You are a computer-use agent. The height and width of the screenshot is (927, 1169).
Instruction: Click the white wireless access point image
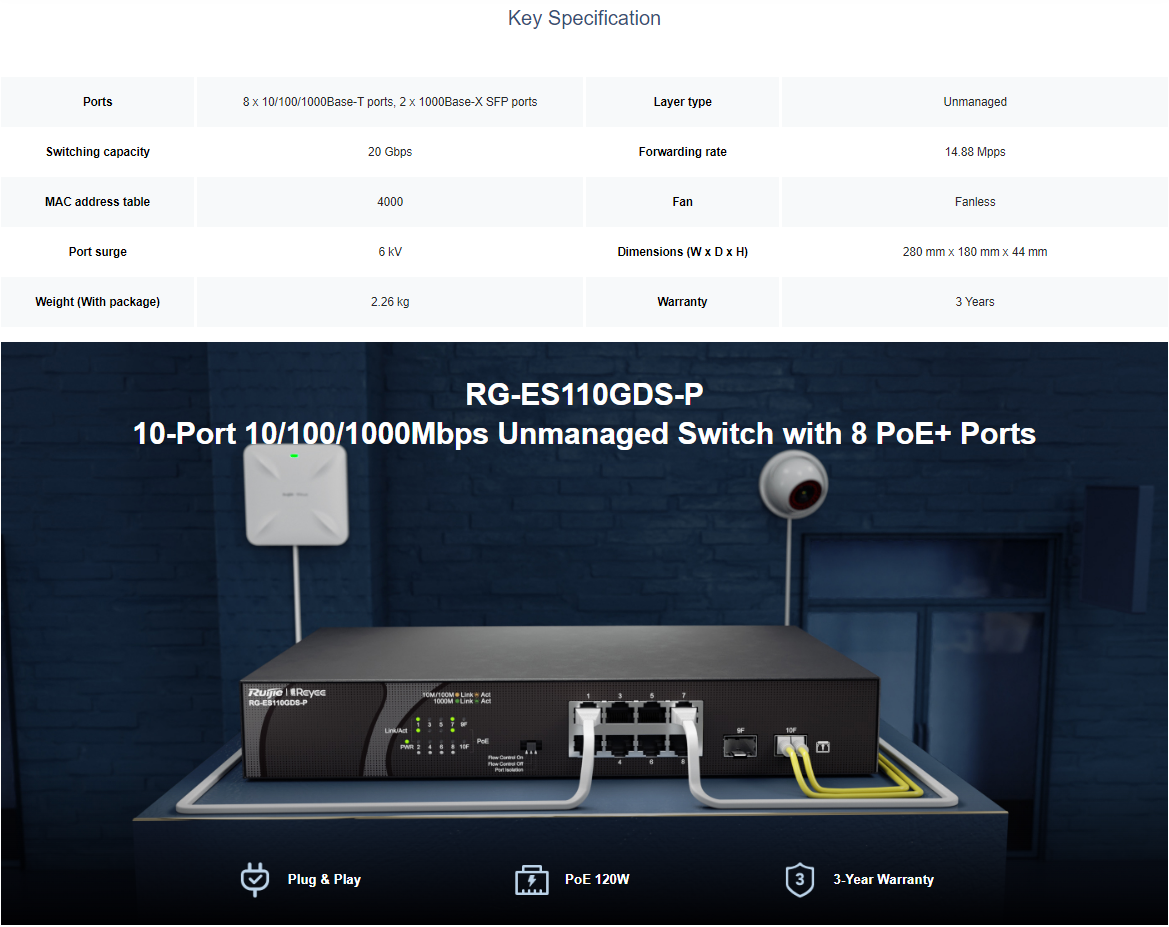click(x=297, y=494)
